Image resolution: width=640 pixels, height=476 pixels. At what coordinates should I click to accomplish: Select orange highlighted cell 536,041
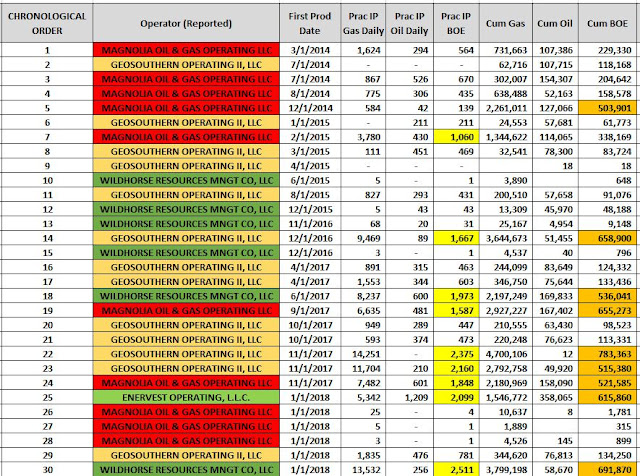point(608,296)
